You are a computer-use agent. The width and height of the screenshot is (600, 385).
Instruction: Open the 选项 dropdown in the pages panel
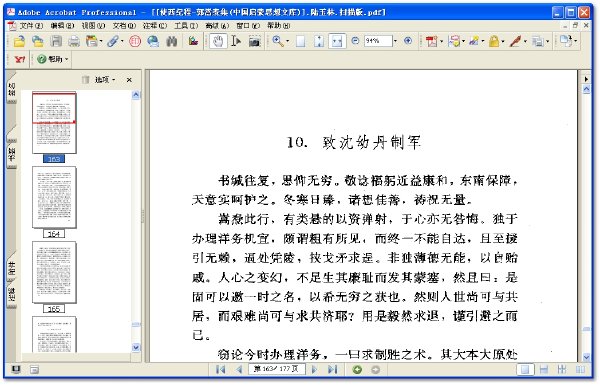pyautogui.click(x=104, y=80)
